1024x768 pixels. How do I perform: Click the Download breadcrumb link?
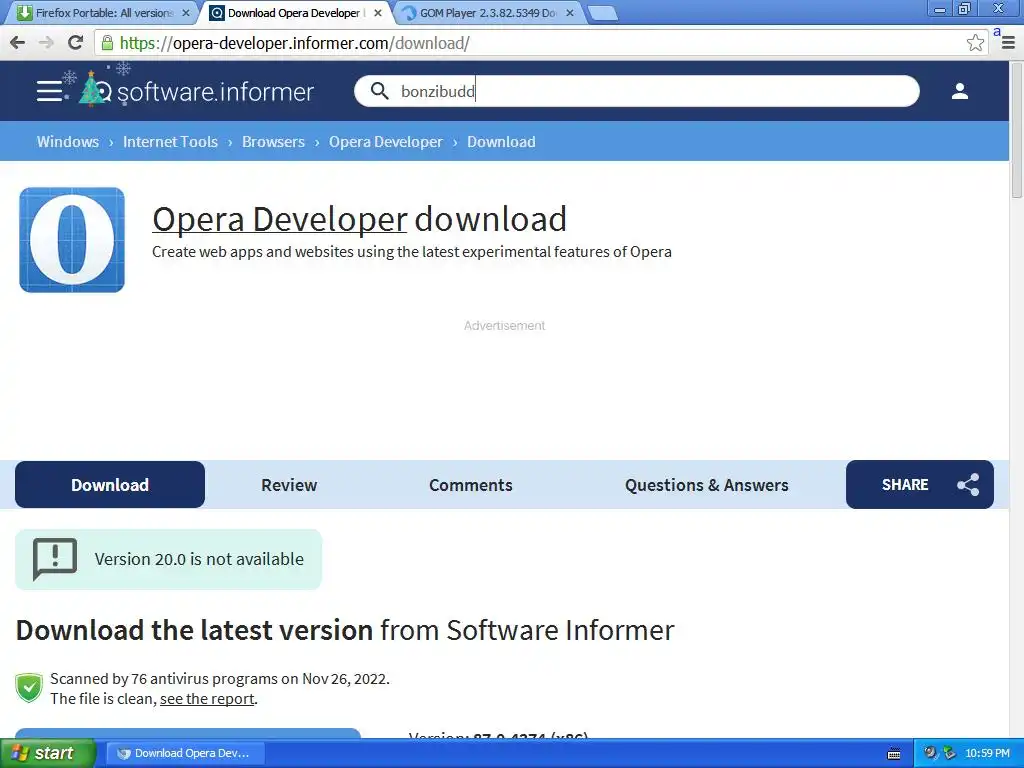click(x=502, y=142)
